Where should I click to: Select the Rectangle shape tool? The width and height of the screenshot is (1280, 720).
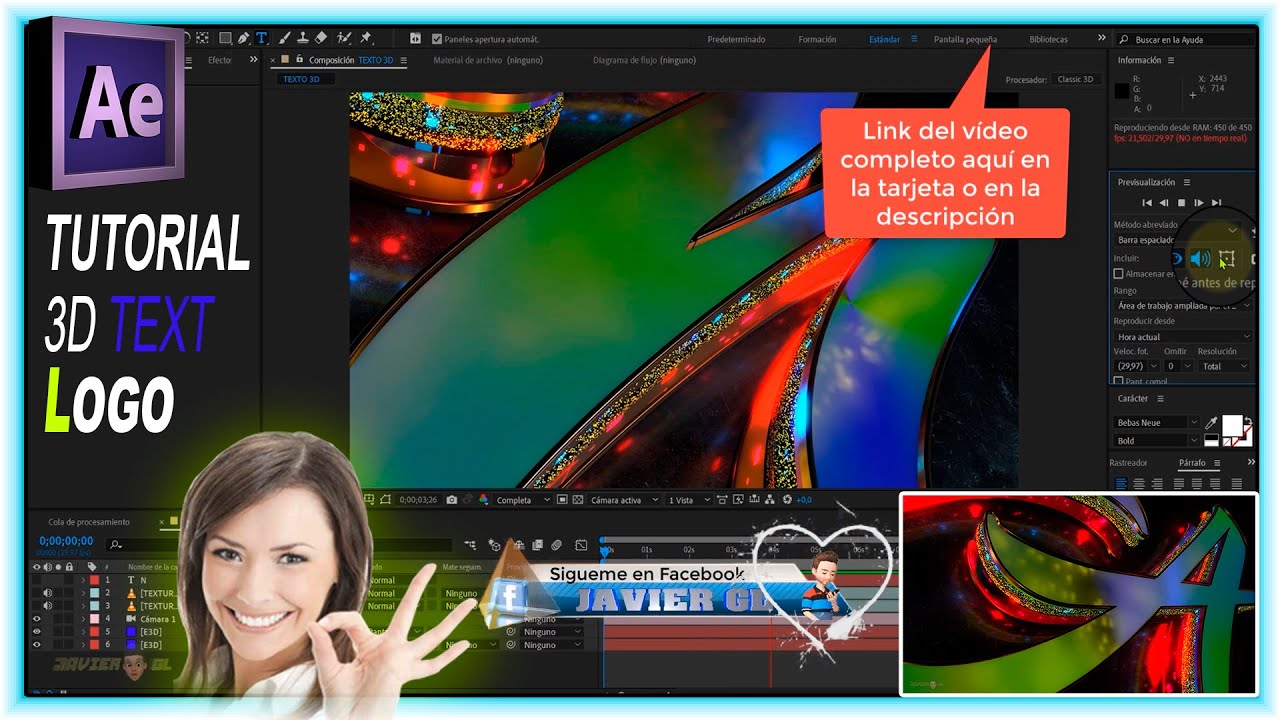[225, 38]
